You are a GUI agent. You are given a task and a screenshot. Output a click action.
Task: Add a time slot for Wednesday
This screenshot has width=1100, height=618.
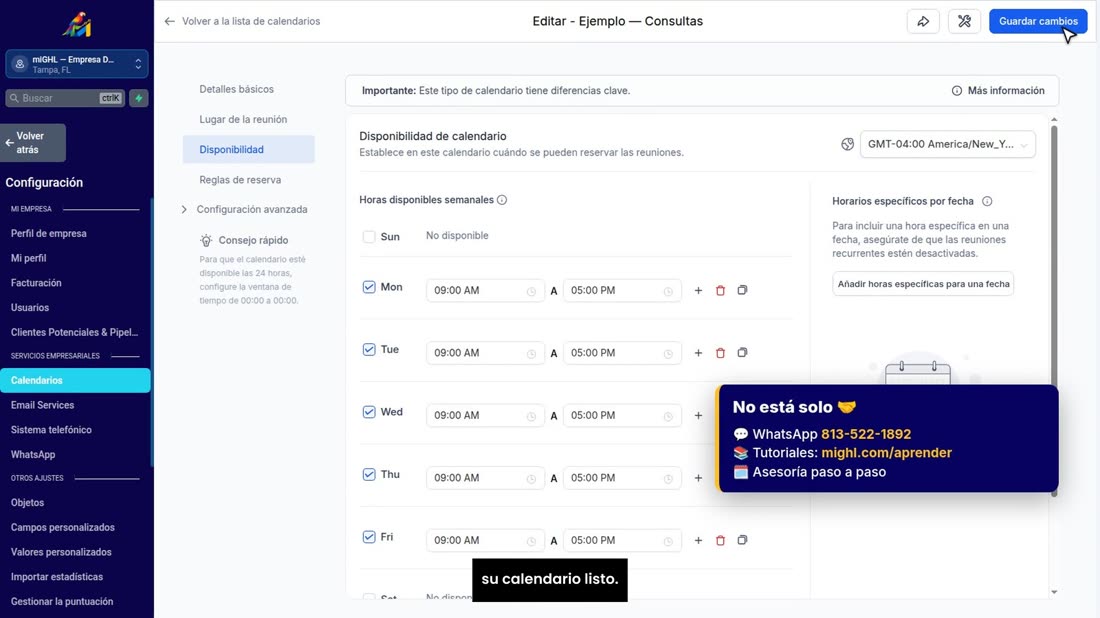click(698, 415)
